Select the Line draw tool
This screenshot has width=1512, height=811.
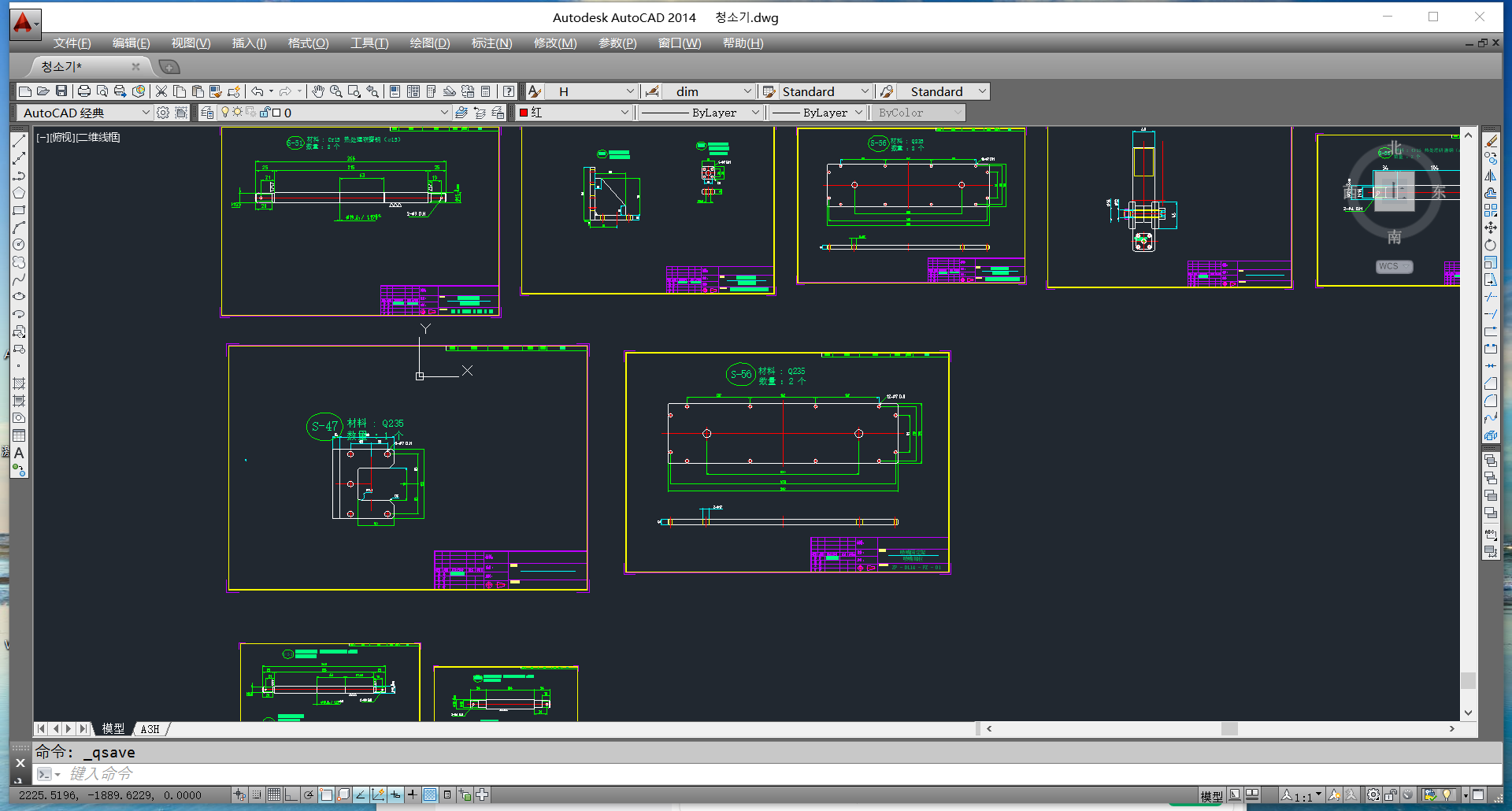(19, 141)
